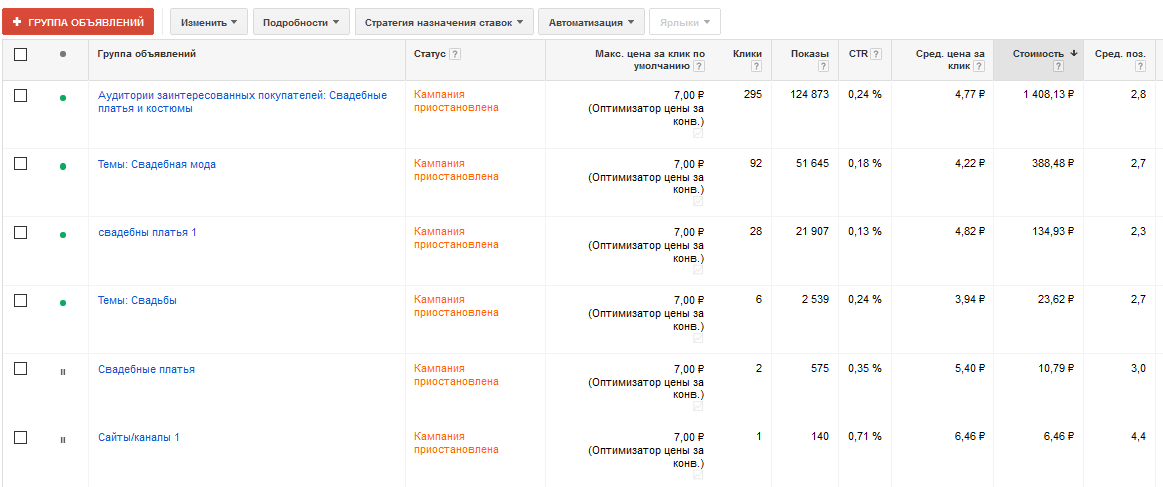Open Темы: Свадебная мода ad group
Screen dimensions: 1163x487
tap(157, 165)
